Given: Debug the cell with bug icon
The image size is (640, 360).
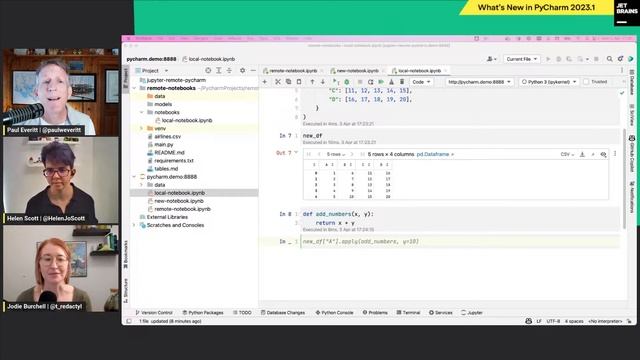Looking at the screenshot, I should coord(347,82).
